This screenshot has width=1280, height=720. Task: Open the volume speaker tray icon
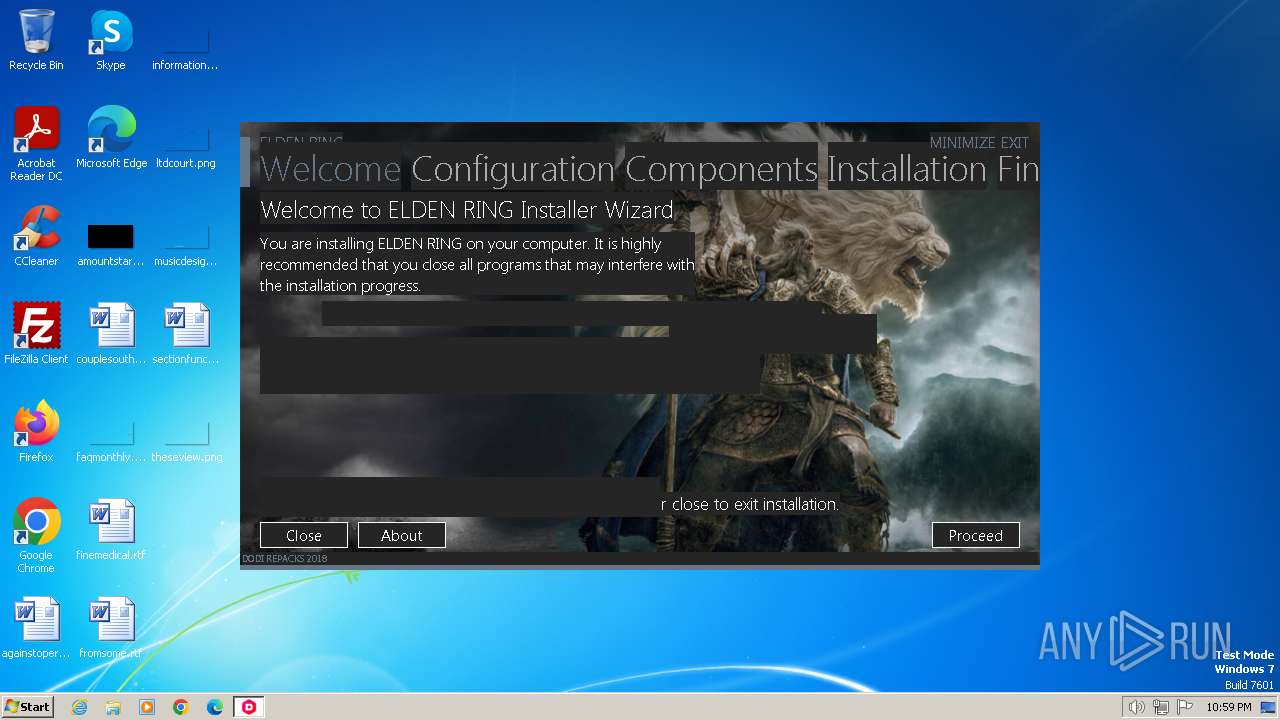click(1136, 707)
